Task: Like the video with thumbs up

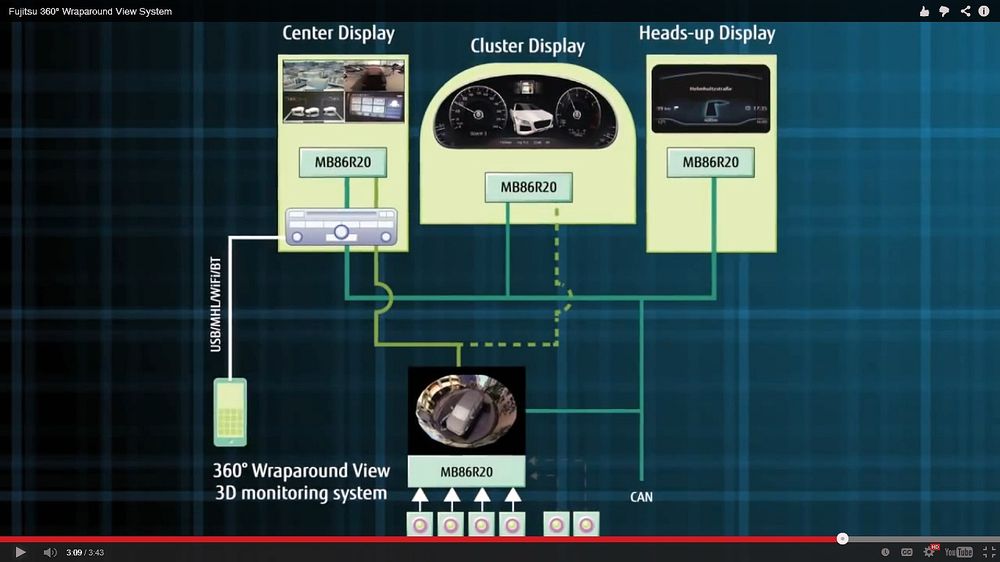Action: click(x=924, y=11)
